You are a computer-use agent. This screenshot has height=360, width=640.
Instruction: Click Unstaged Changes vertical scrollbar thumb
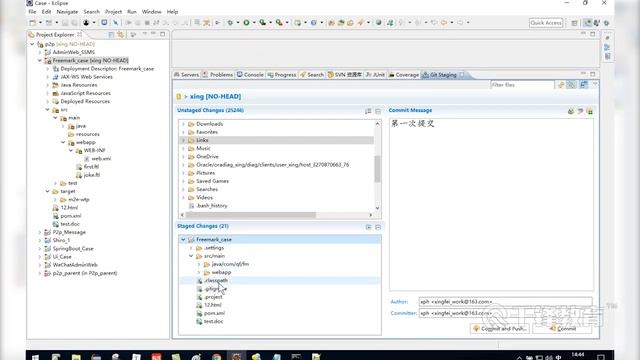377,169
